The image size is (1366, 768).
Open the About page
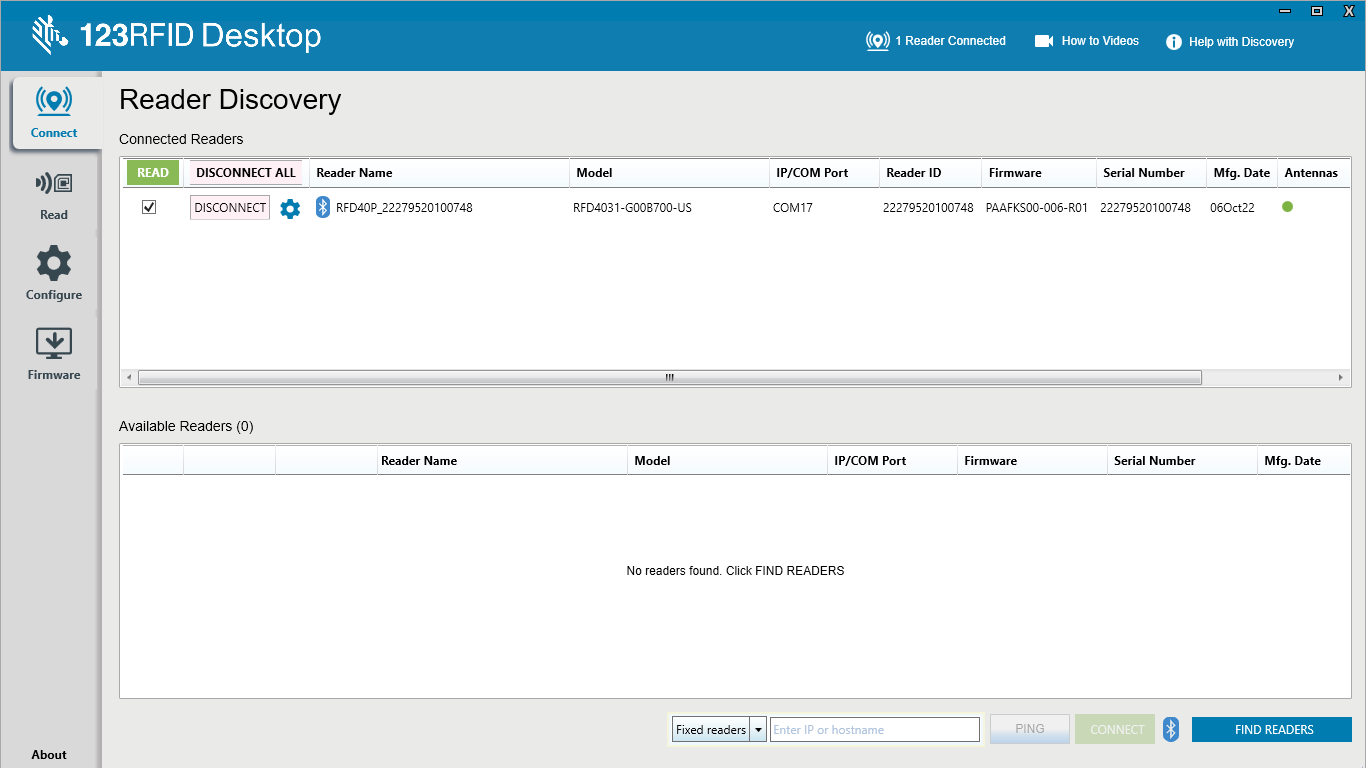[49, 755]
